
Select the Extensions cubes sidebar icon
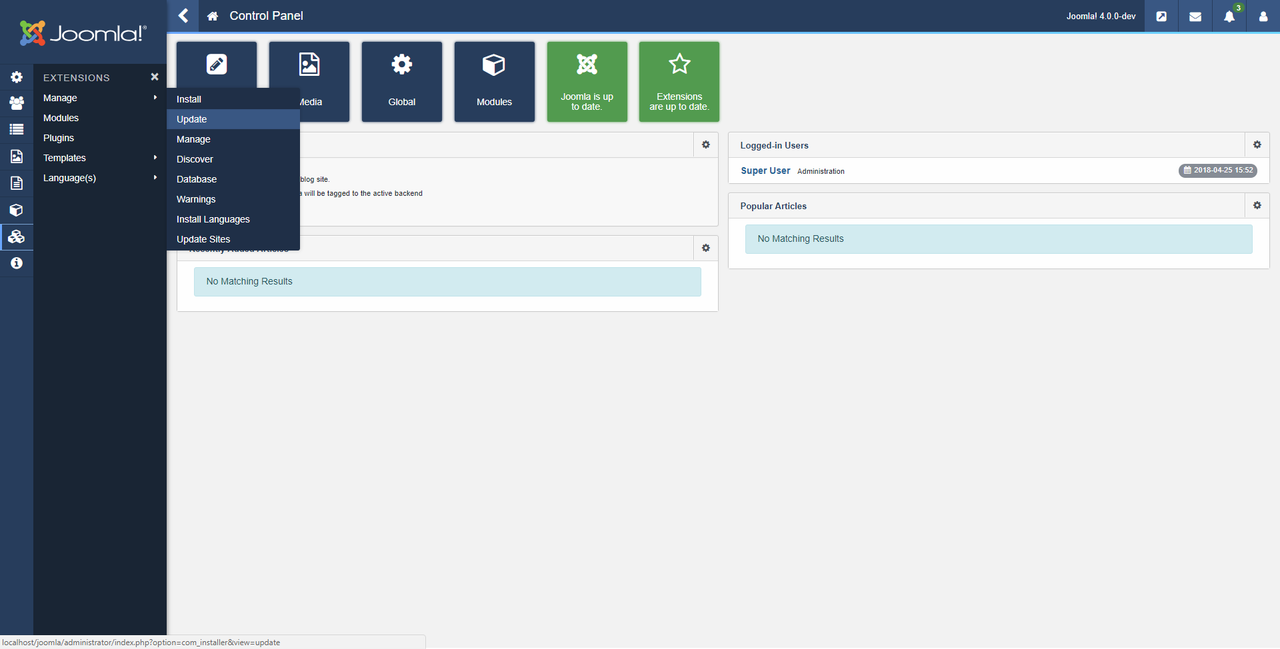pyautogui.click(x=16, y=237)
